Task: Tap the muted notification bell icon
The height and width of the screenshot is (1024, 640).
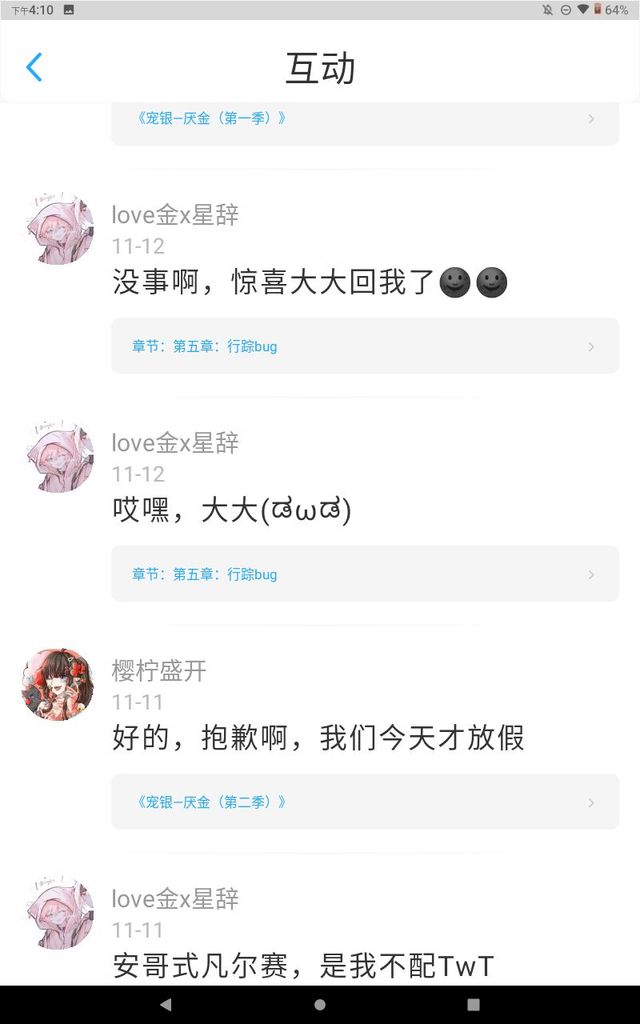Action: tap(547, 10)
